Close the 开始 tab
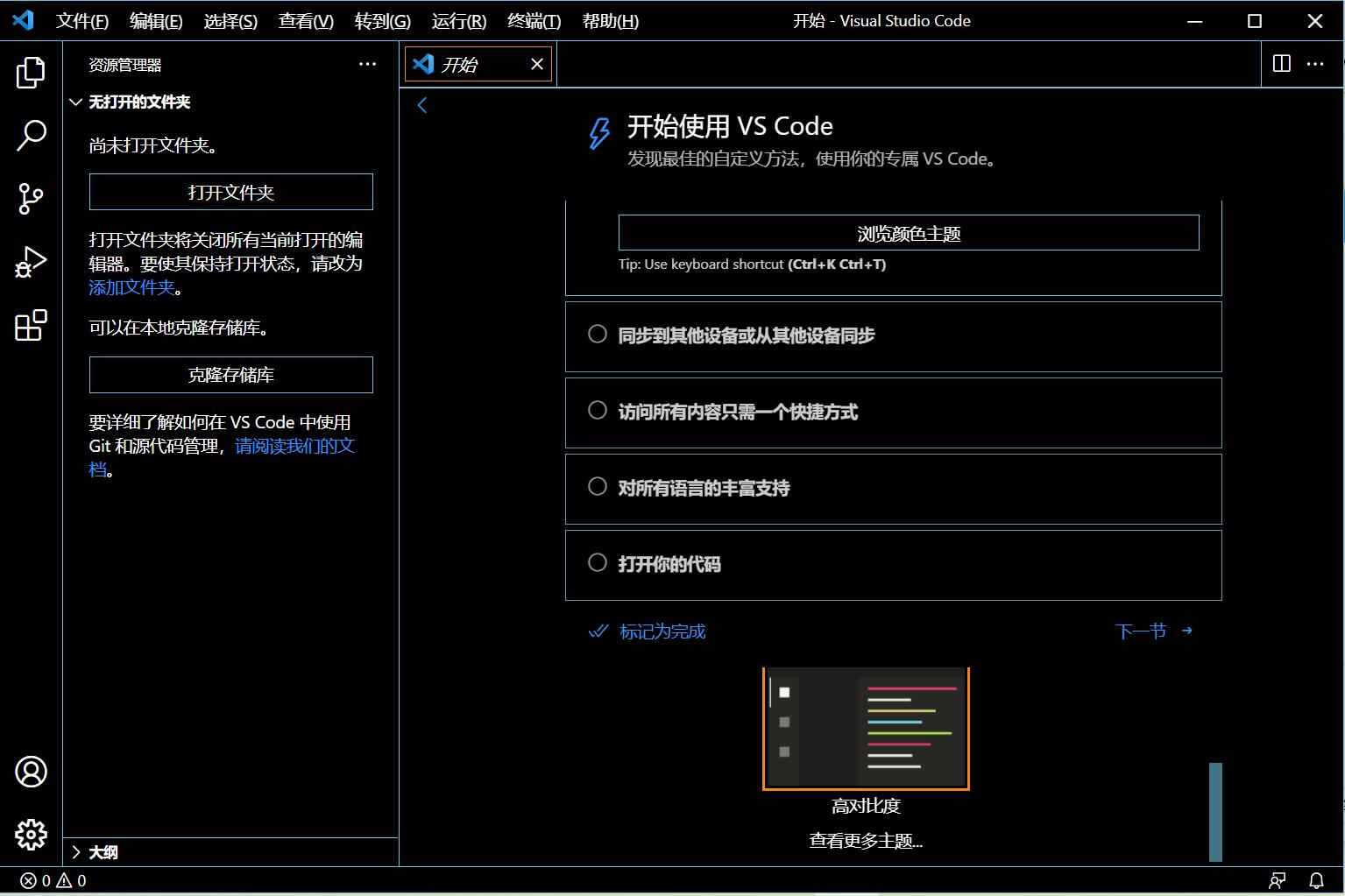Screen dimensions: 1345x896 click(x=537, y=64)
